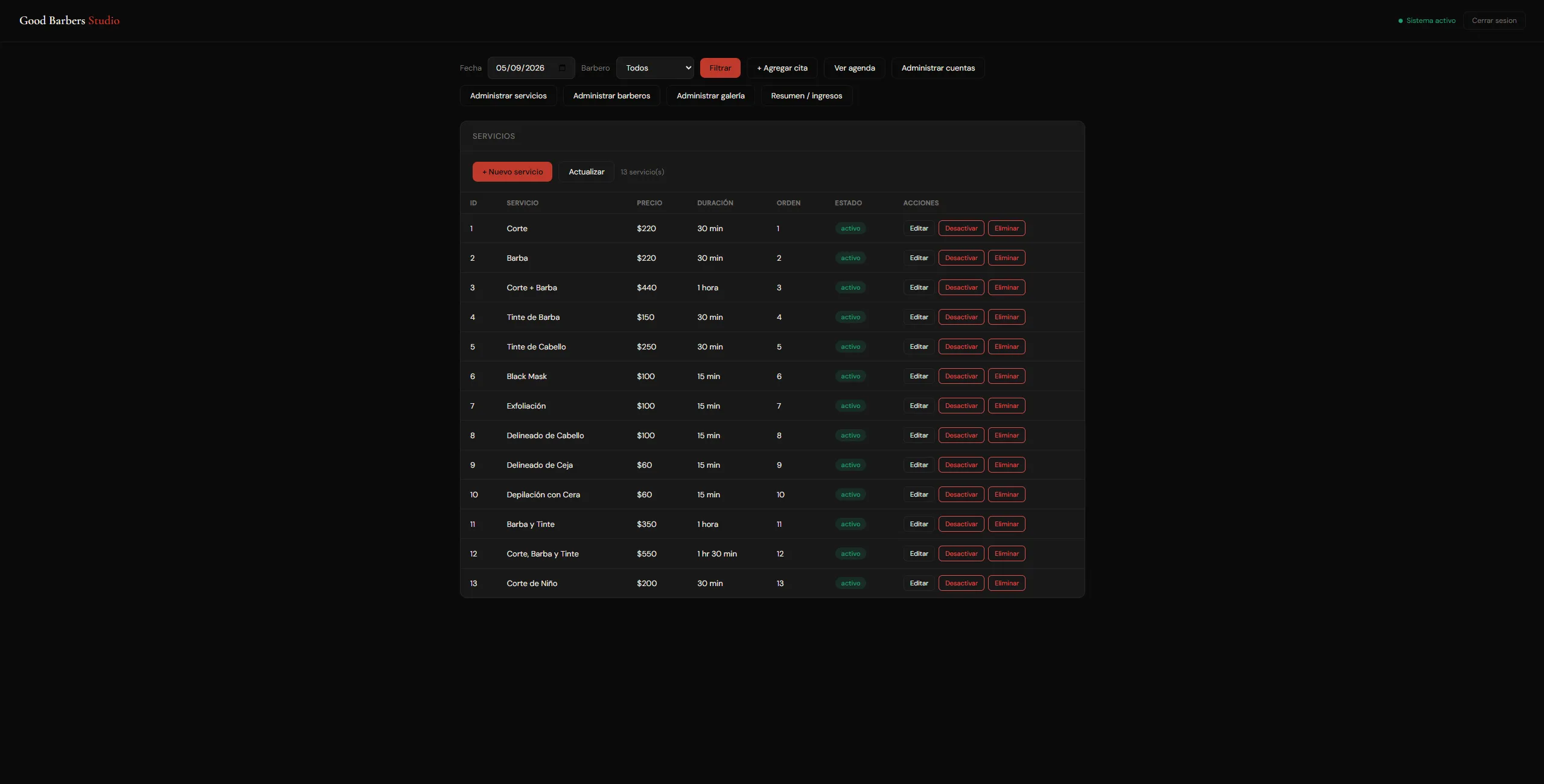
Task: Deactivate the Barba service
Action: (961, 258)
